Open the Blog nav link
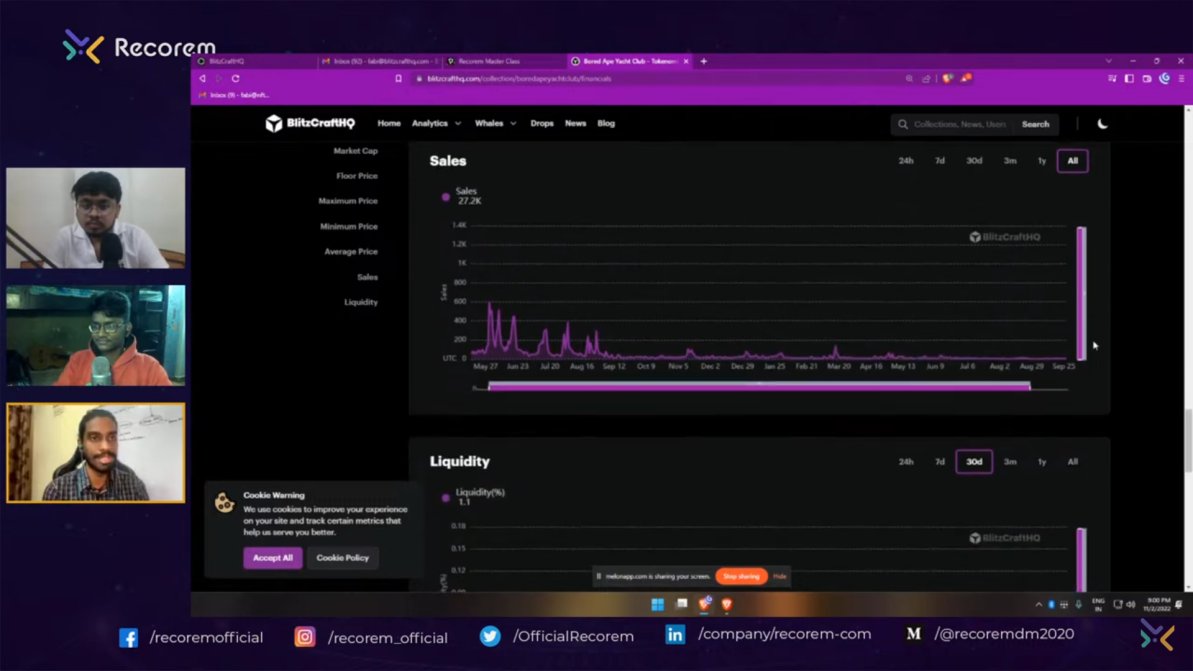1193x671 pixels. [606, 123]
